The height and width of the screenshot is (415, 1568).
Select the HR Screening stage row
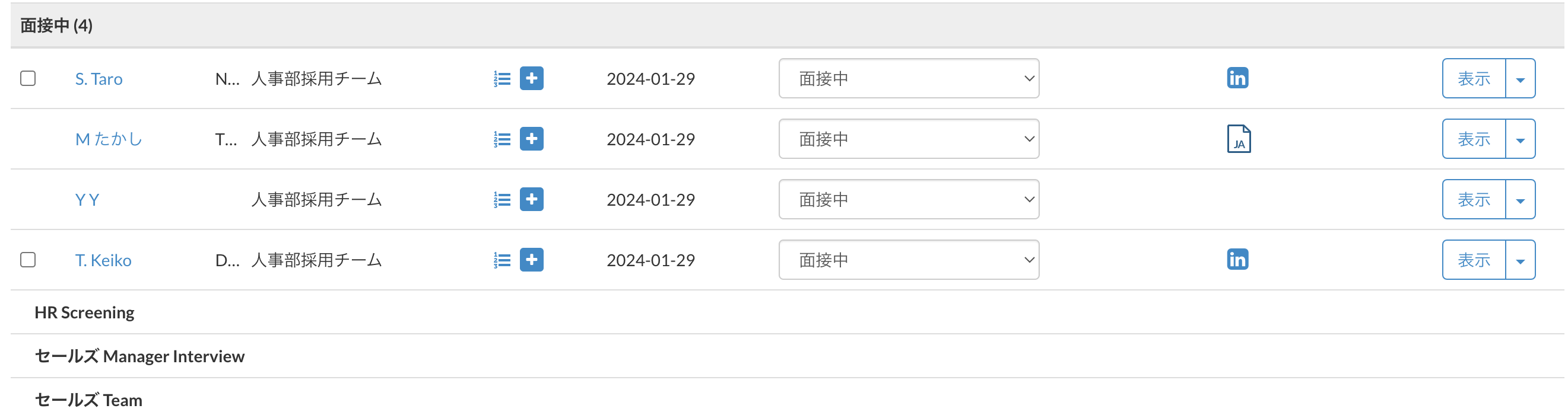[x=85, y=312]
